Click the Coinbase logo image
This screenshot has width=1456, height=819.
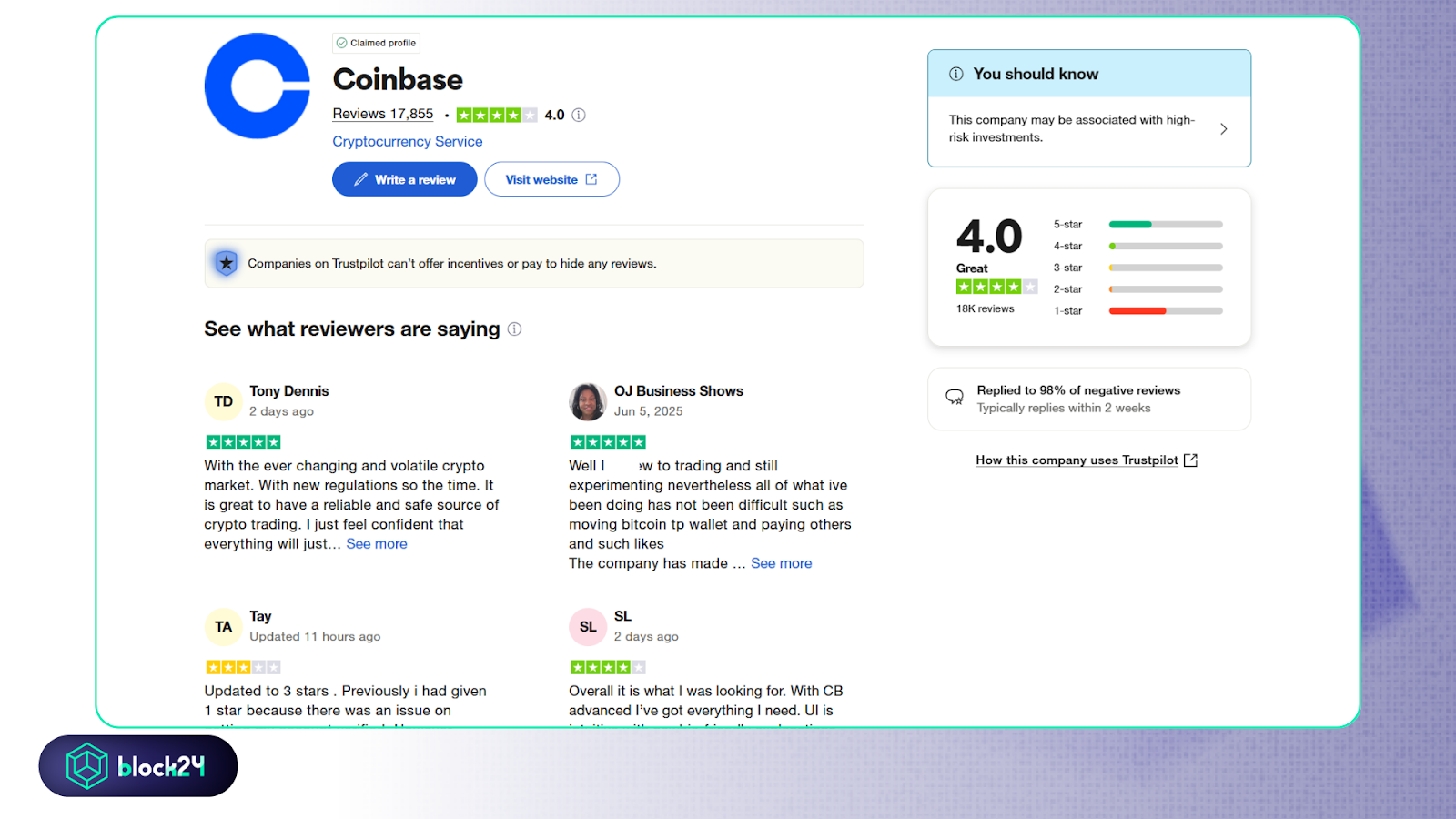(258, 86)
